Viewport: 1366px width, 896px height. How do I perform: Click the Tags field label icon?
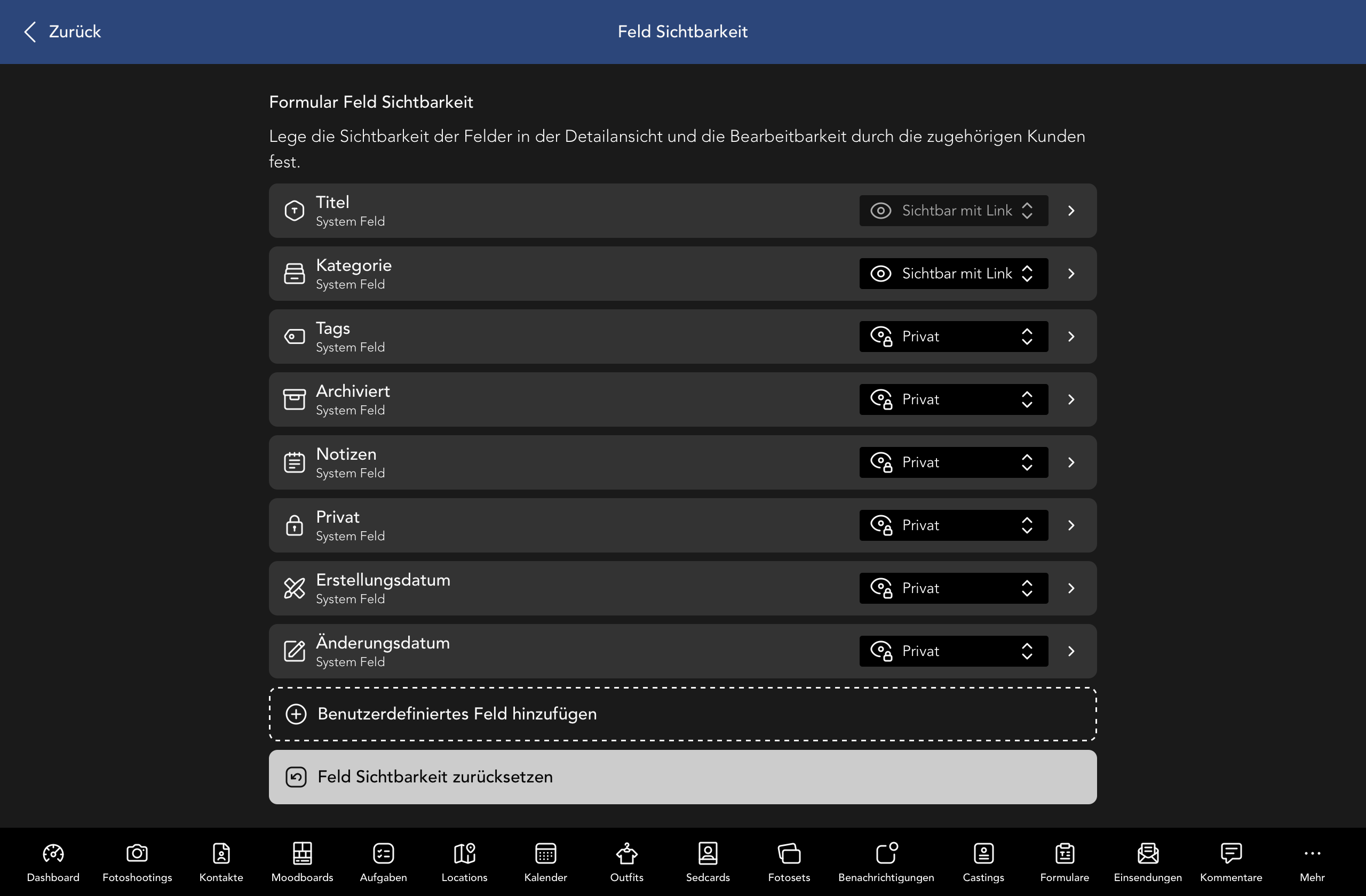coord(295,337)
